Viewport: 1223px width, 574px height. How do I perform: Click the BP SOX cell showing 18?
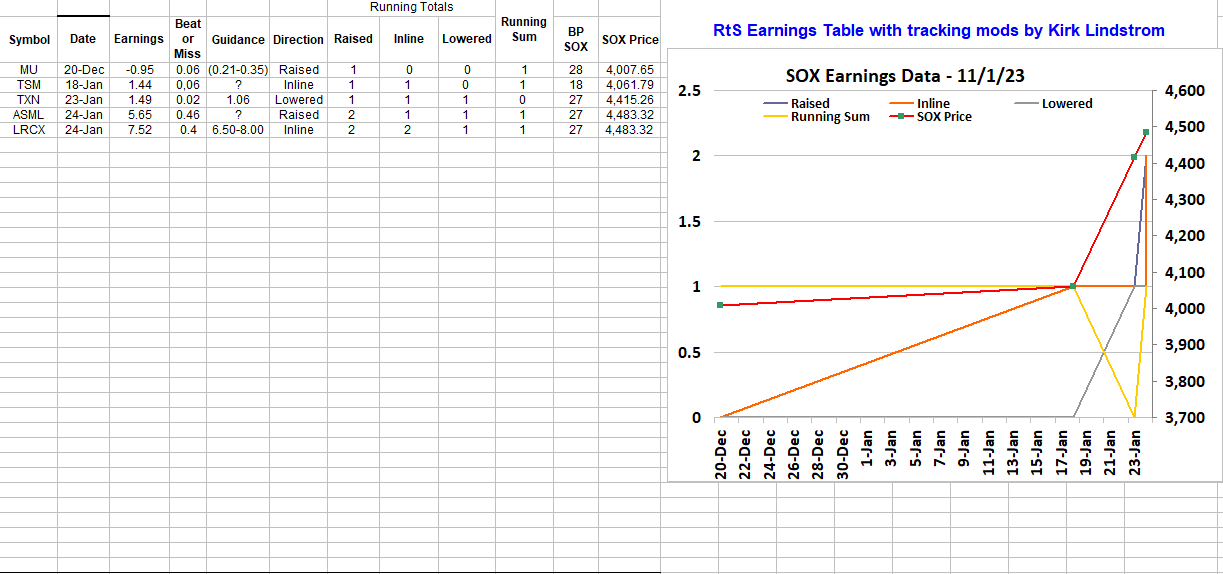tap(575, 85)
